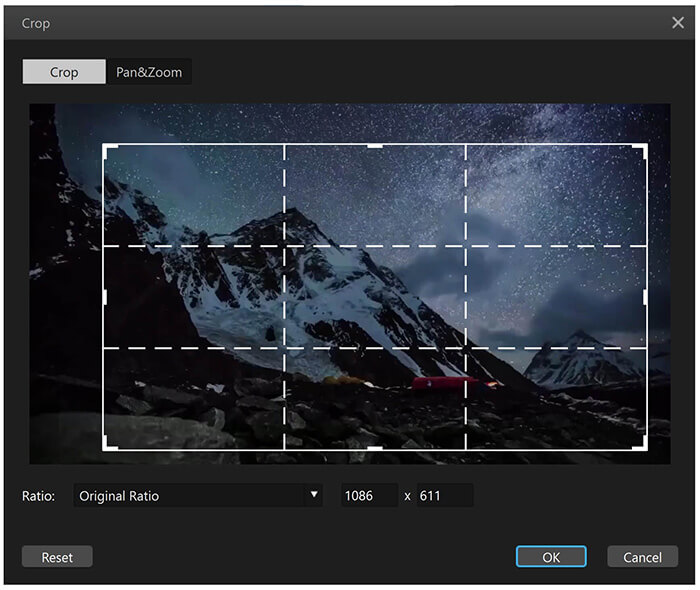700x590 pixels.
Task: Close the Crop dialog with the X
Action: (678, 23)
